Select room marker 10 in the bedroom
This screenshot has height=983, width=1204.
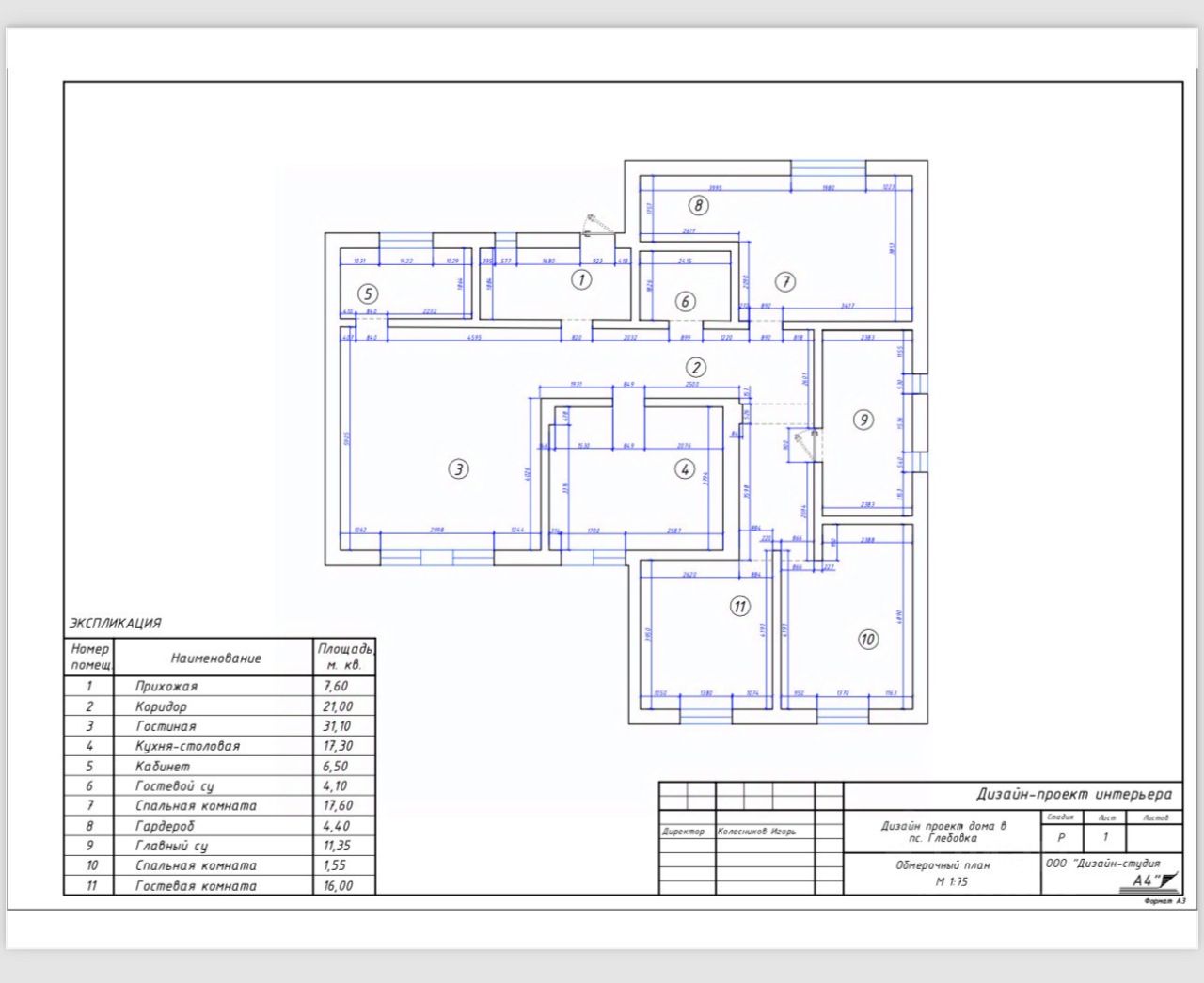point(867,640)
